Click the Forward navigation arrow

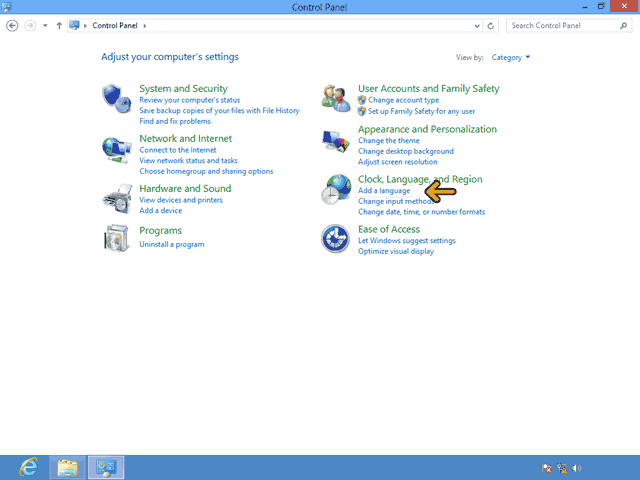30,26
